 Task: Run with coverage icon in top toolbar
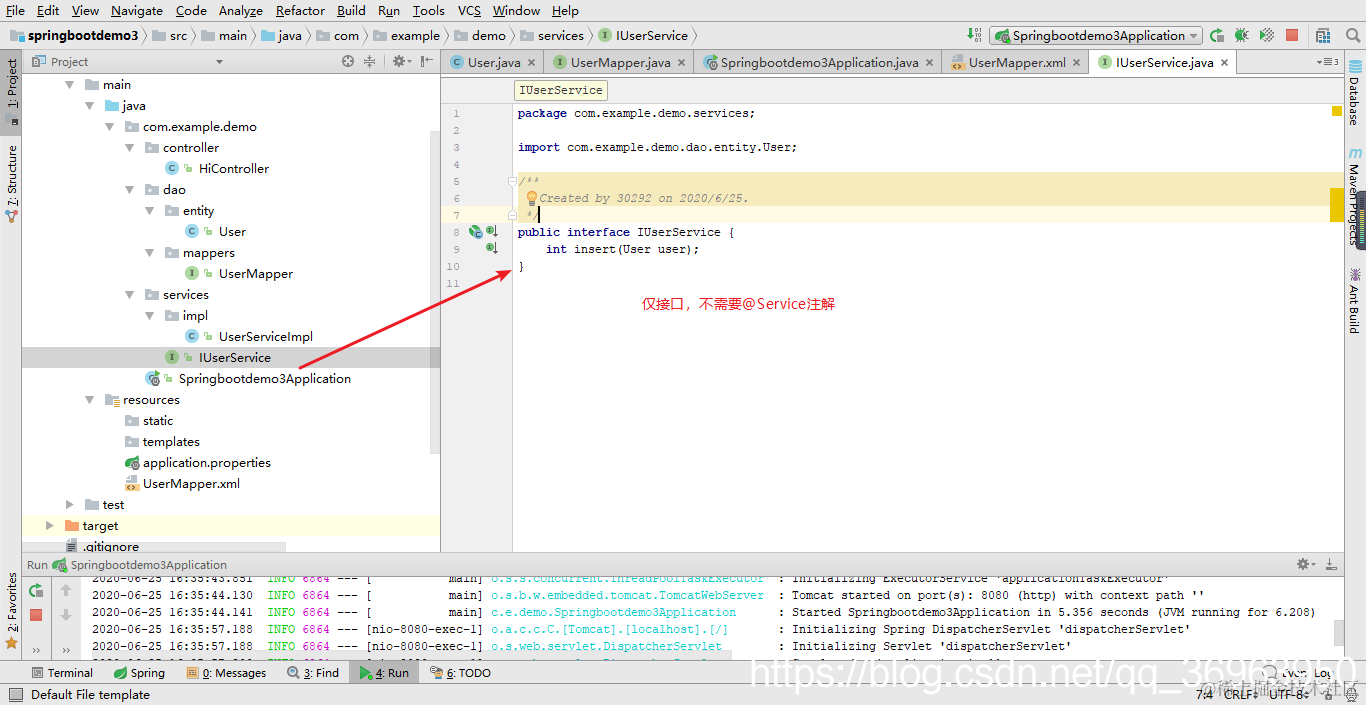click(x=1267, y=35)
